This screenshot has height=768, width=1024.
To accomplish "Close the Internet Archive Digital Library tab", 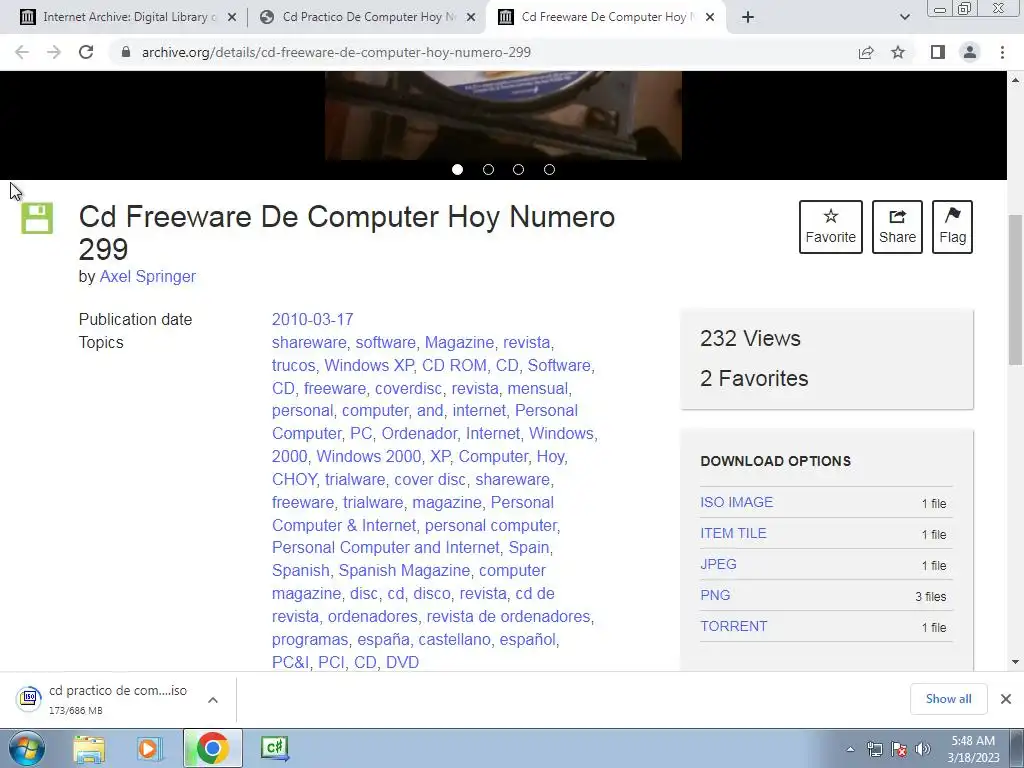I will [x=232, y=17].
